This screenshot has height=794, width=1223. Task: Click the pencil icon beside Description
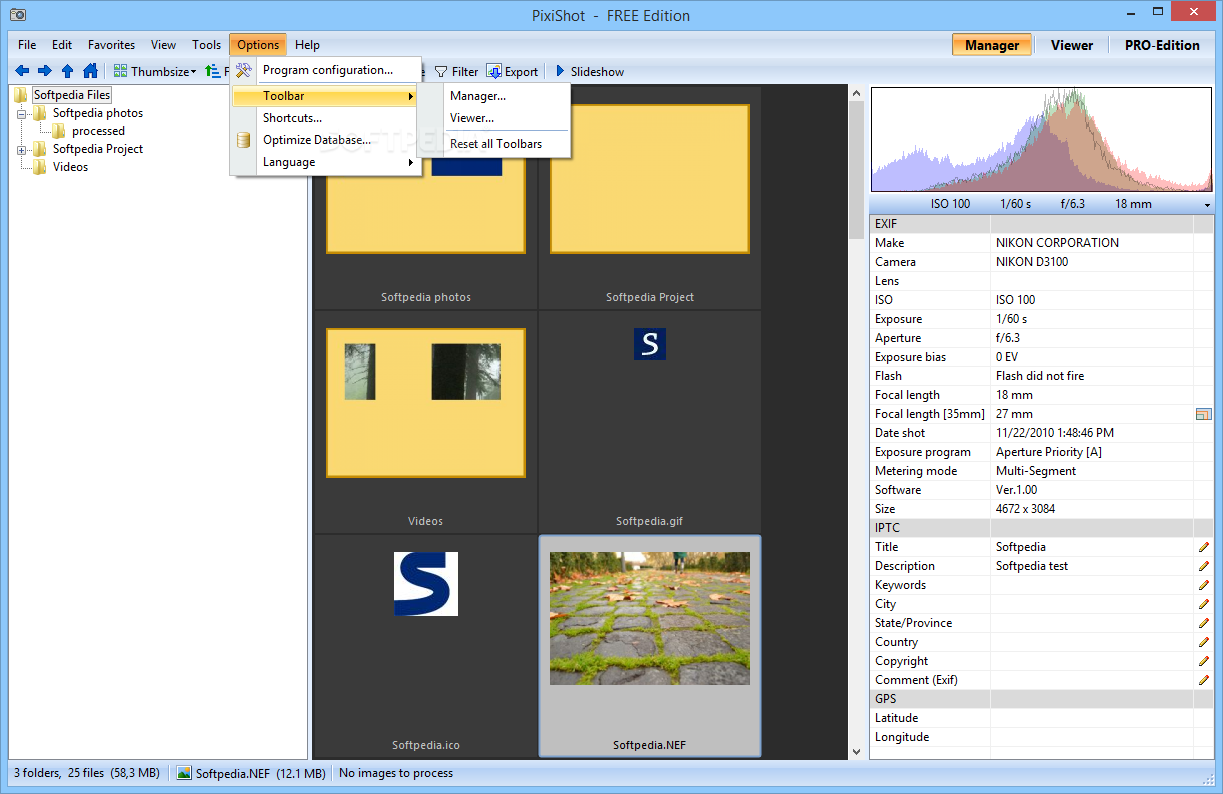(x=1204, y=566)
